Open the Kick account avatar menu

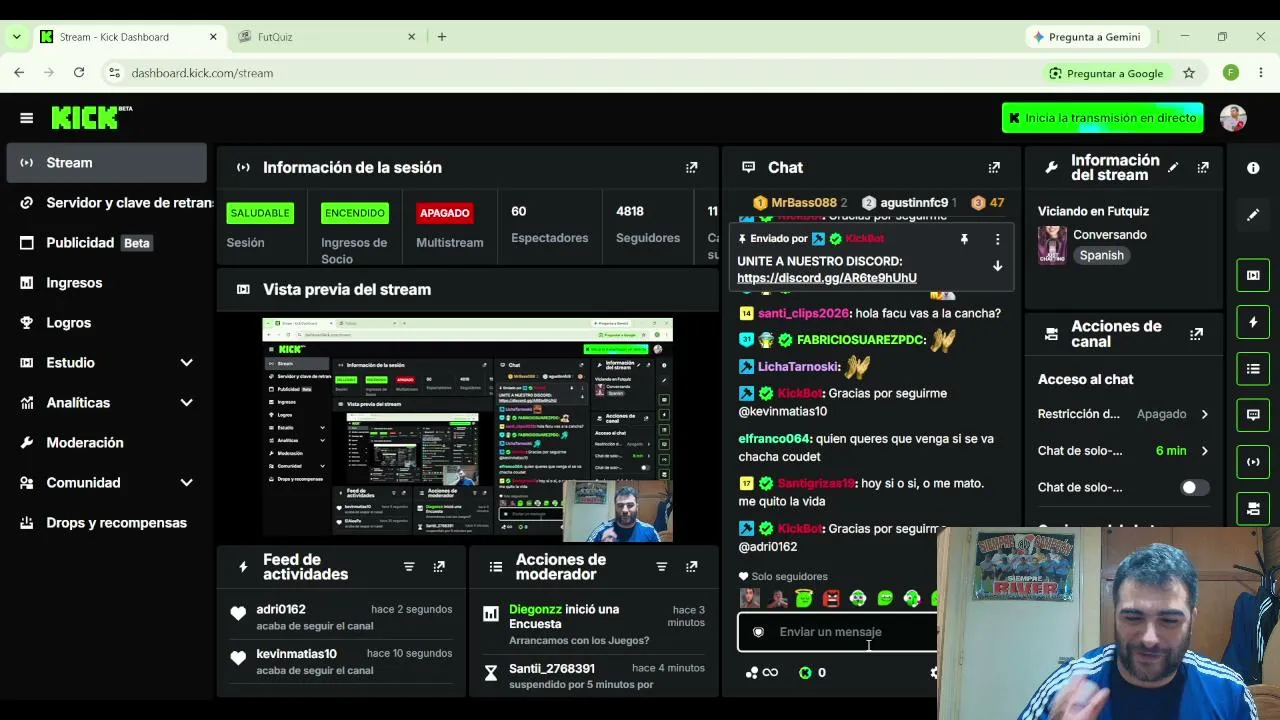point(1233,118)
